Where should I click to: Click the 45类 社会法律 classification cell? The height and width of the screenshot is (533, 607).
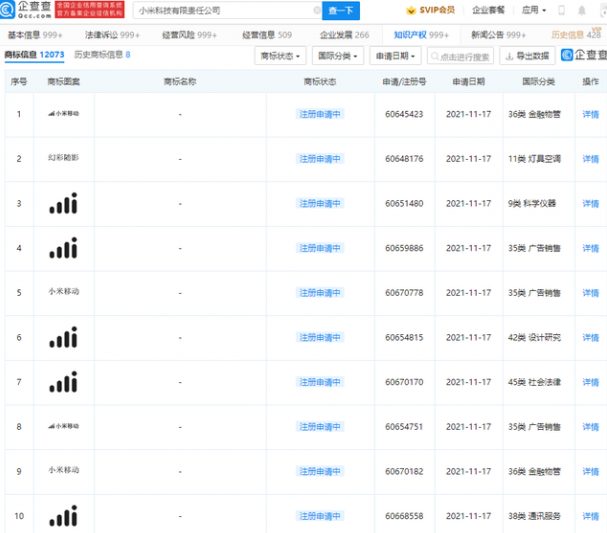(x=534, y=382)
